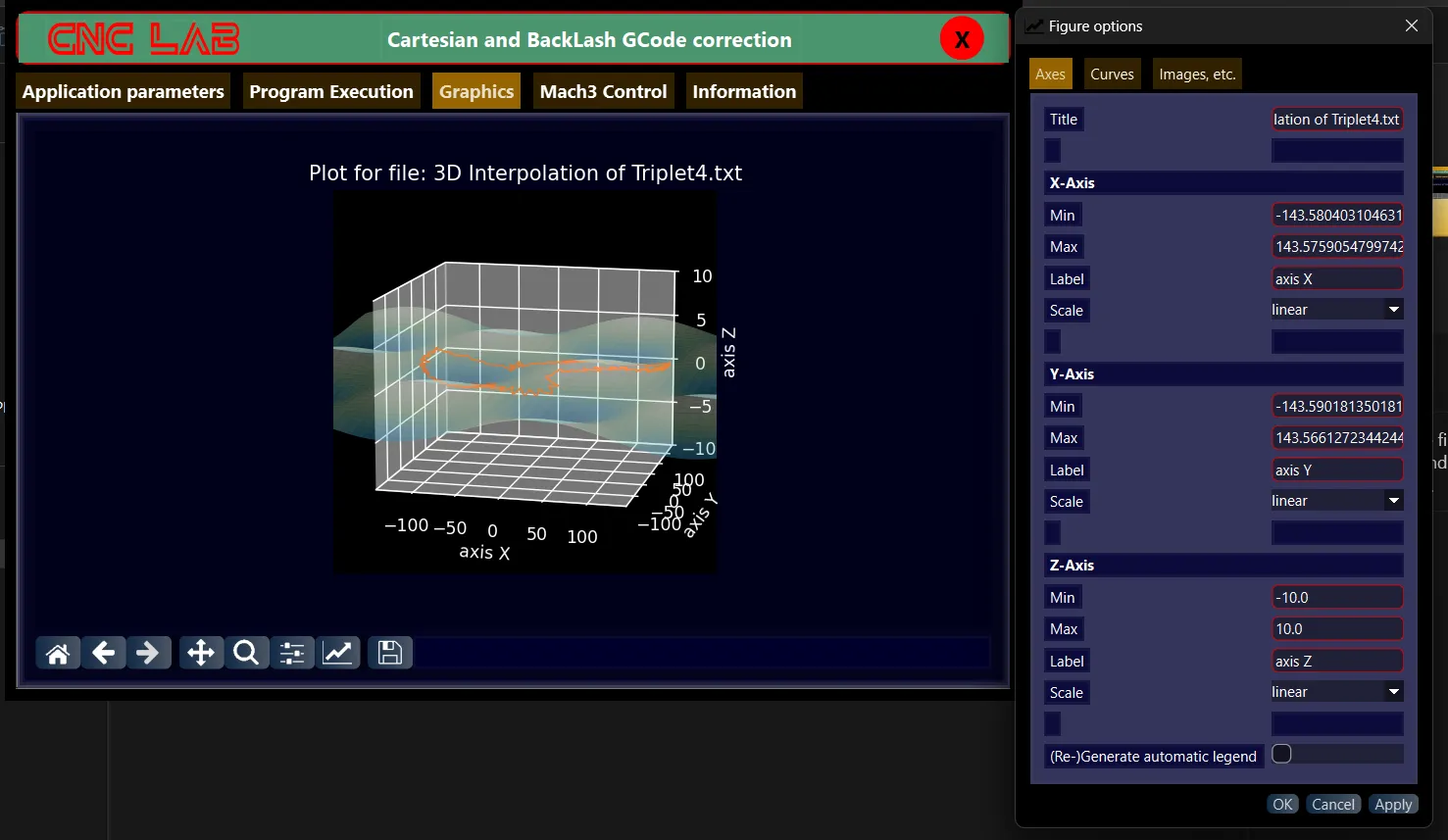Viewport: 1448px width, 840px height.
Task: Select the Pan move tool icon
Action: (x=200, y=653)
